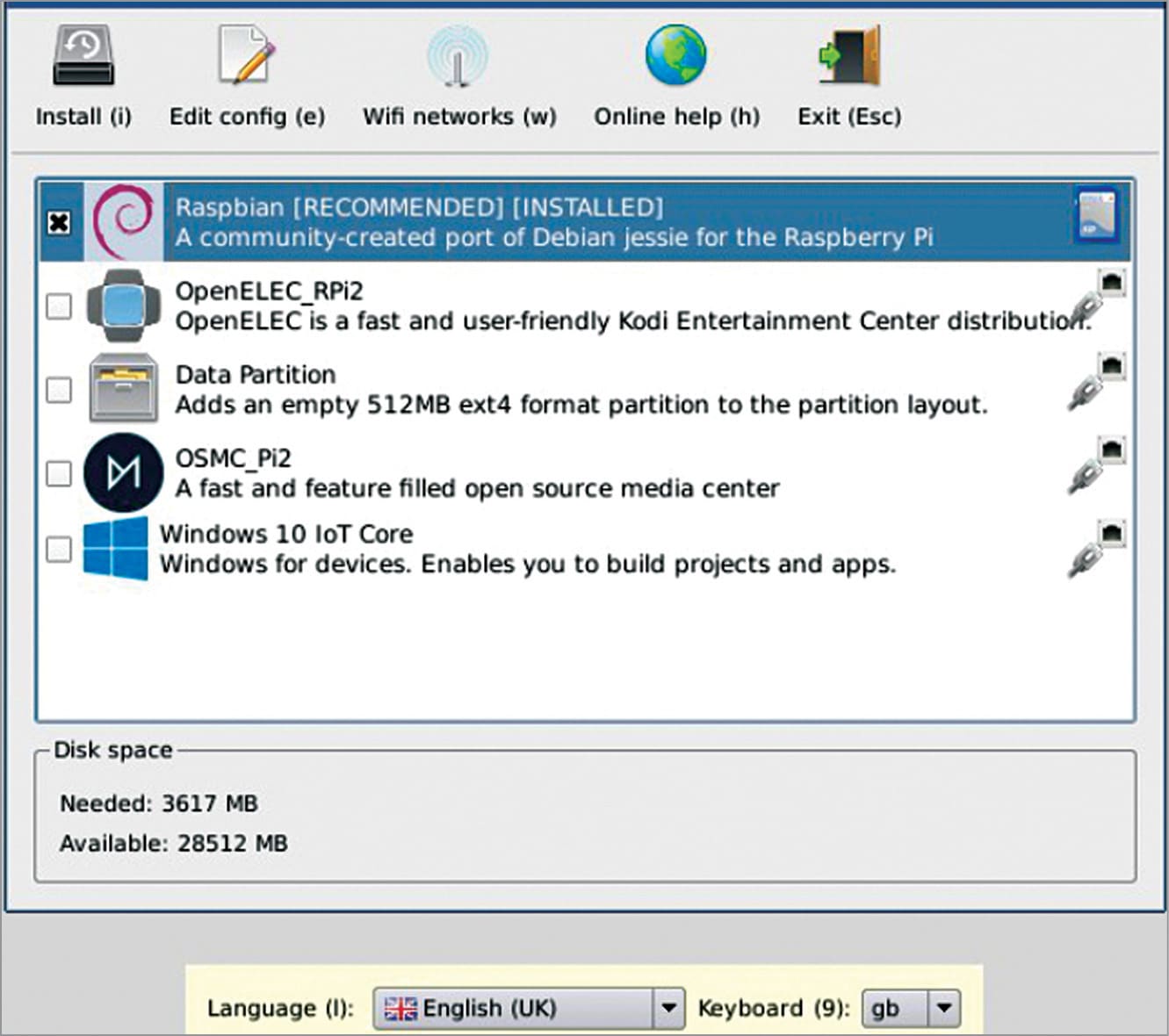Uncheck the Raspbian checkbox
Viewport: 1169px width, 1036px height.
[x=59, y=222]
